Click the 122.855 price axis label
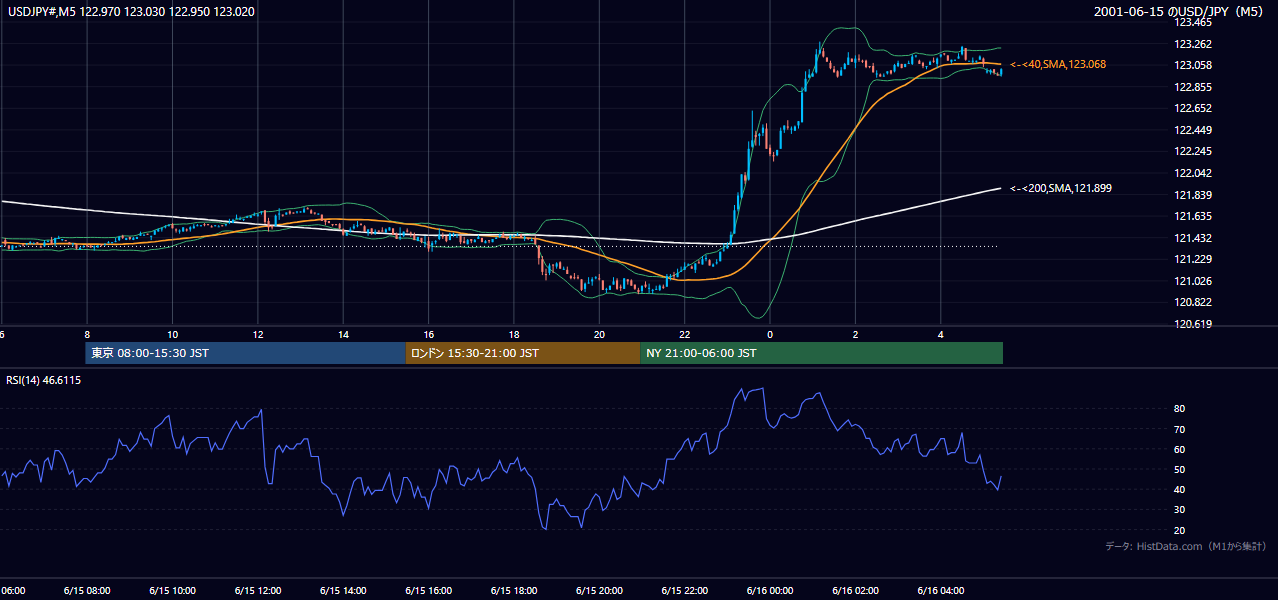The width and height of the screenshot is (1278, 600). click(1192, 87)
